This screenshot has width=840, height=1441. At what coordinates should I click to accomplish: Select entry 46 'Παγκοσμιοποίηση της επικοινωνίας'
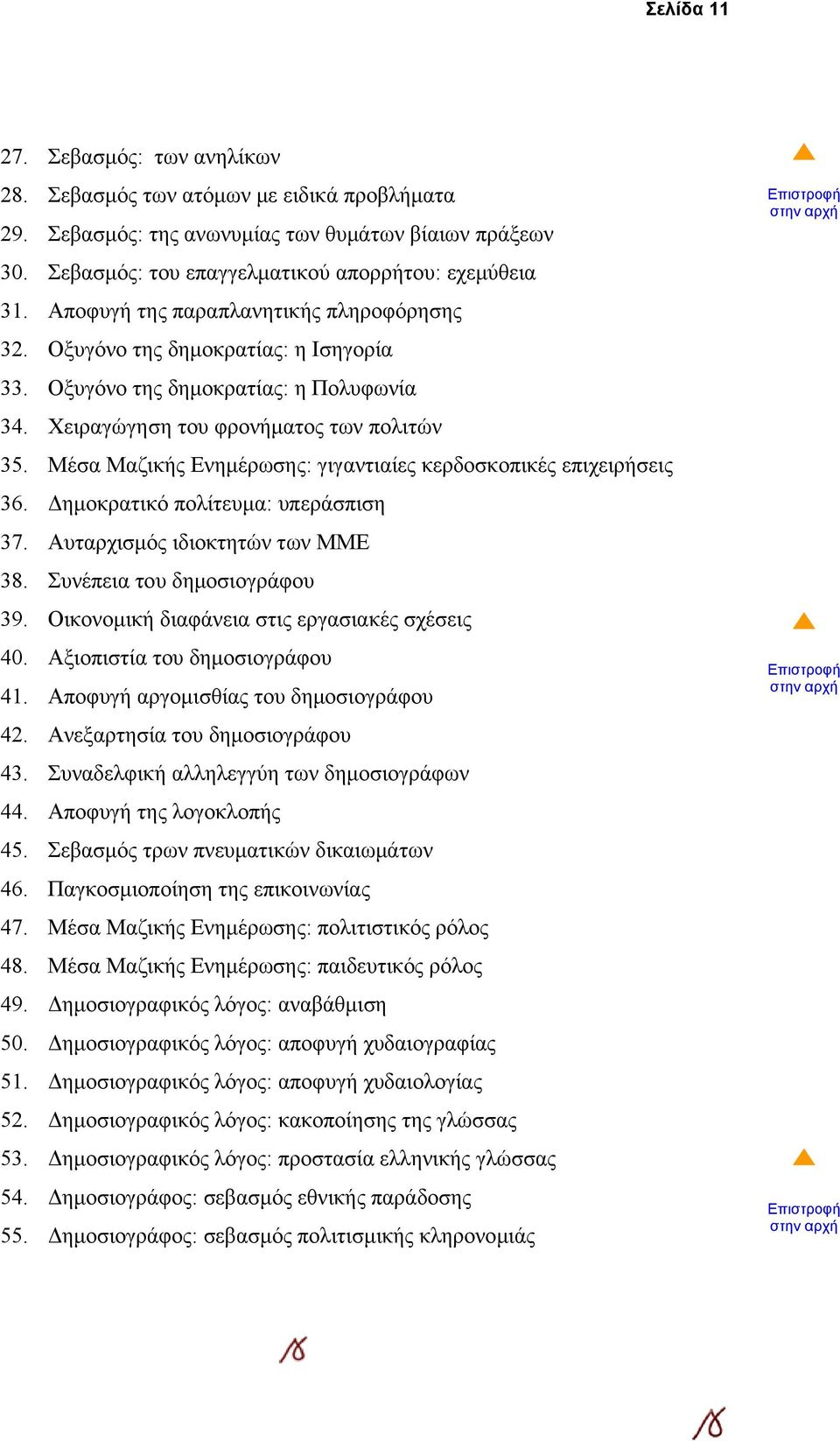pos(209,889)
